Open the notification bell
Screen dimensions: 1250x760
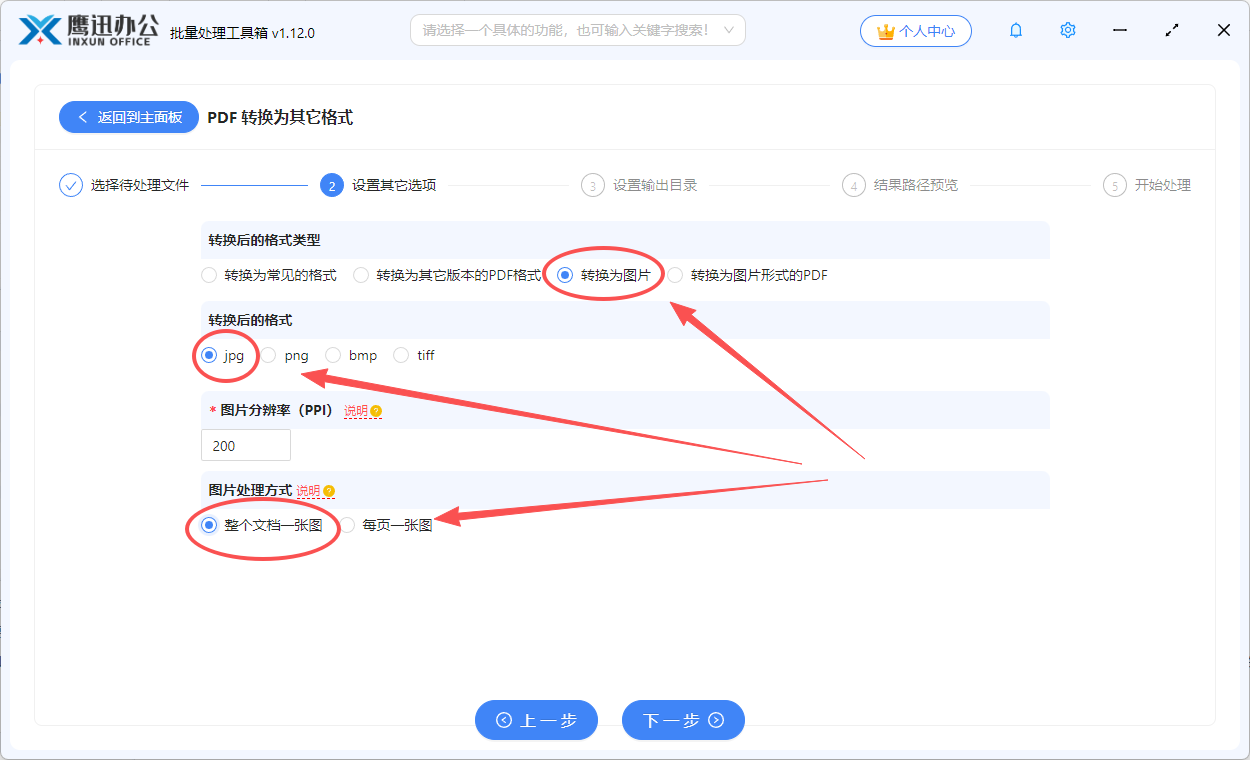[x=1016, y=31]
